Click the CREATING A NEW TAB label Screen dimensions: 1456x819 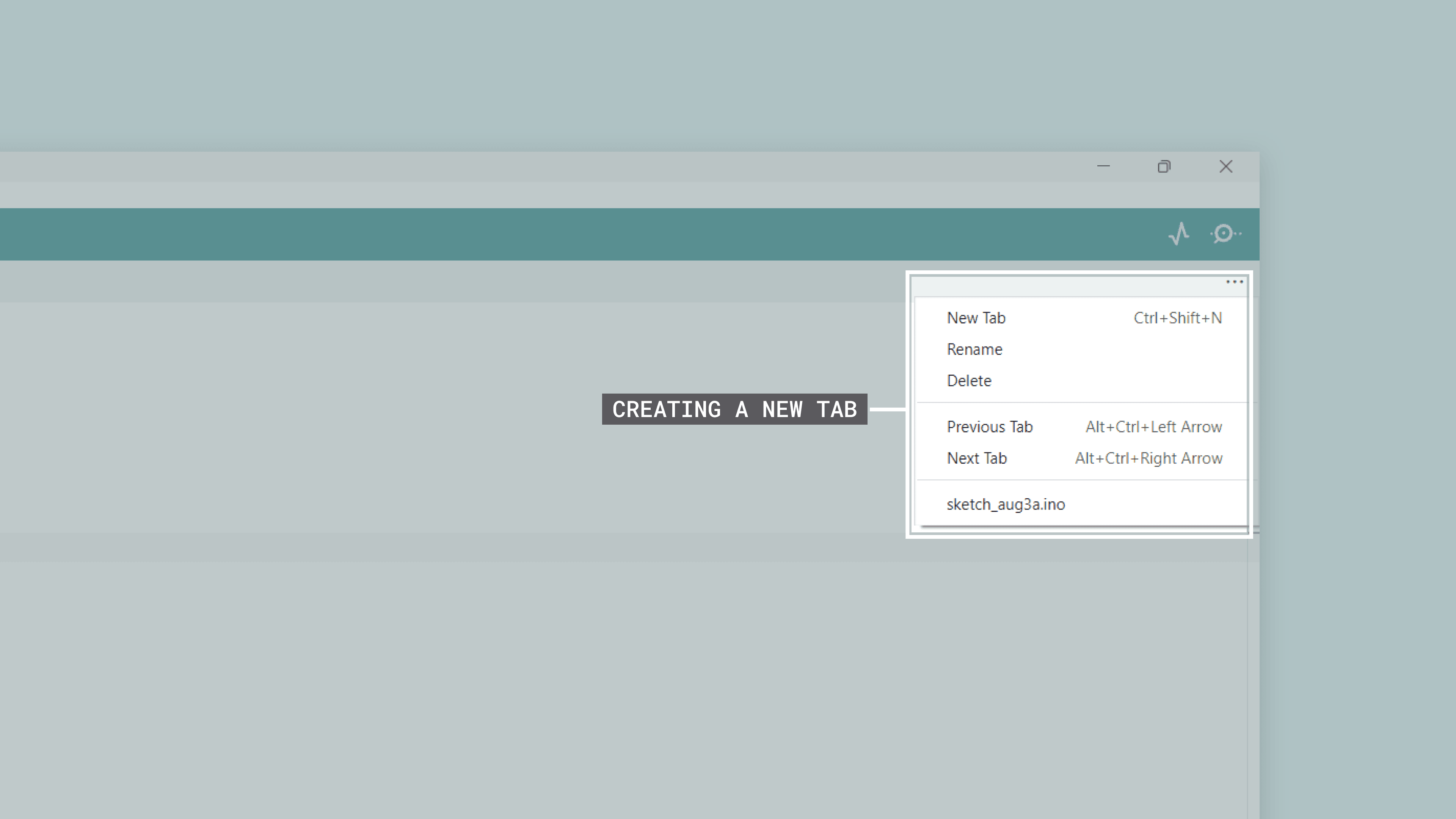[x=734, y=409]
